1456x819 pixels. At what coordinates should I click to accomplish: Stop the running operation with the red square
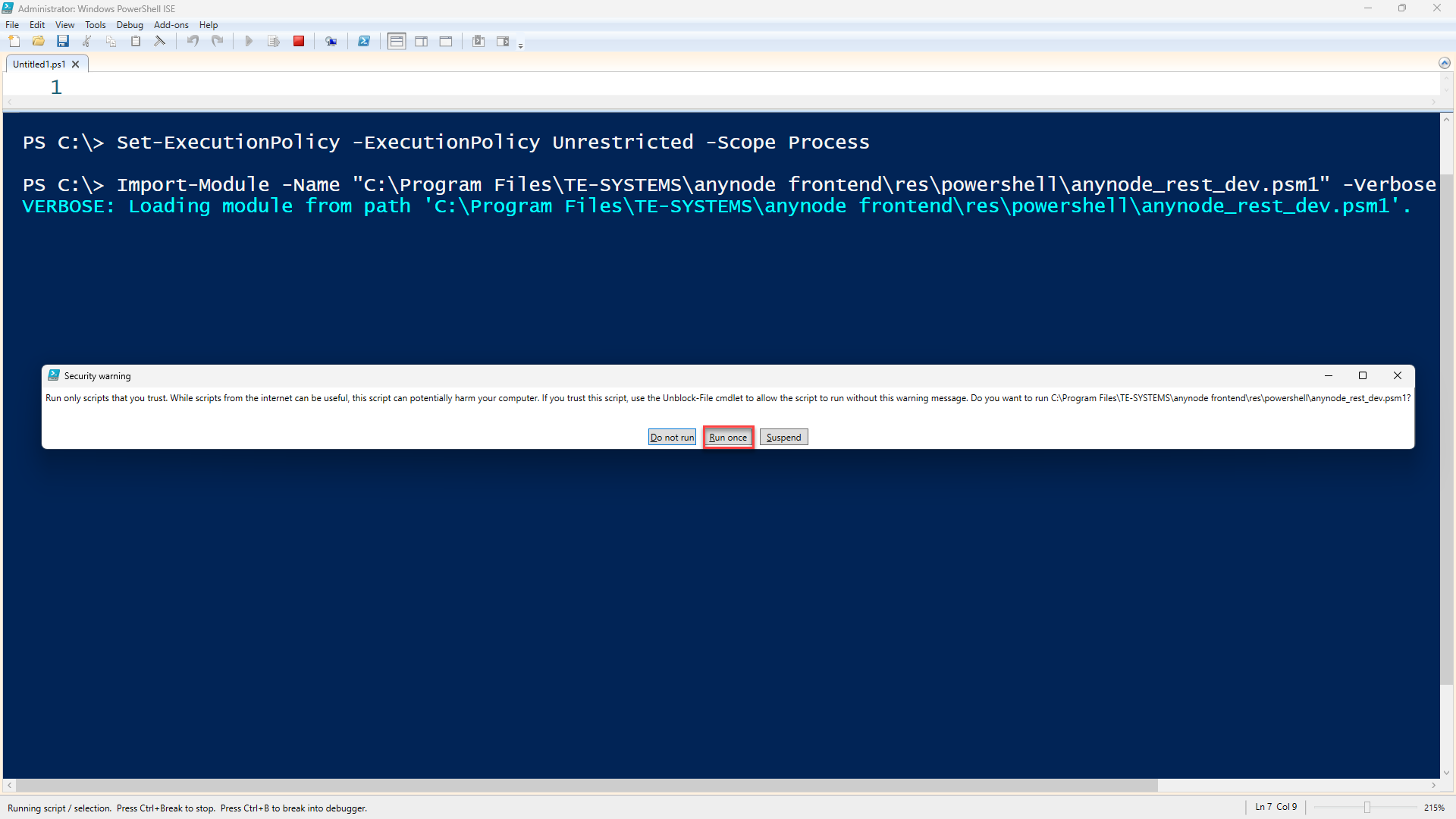click(299, 41)
